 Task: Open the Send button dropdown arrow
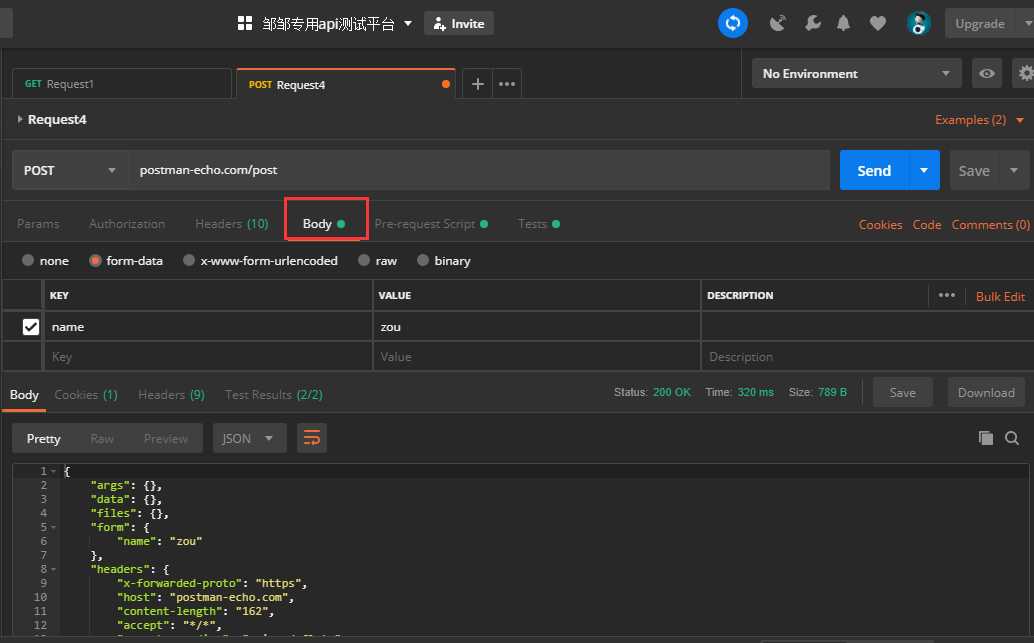[924, 170]
